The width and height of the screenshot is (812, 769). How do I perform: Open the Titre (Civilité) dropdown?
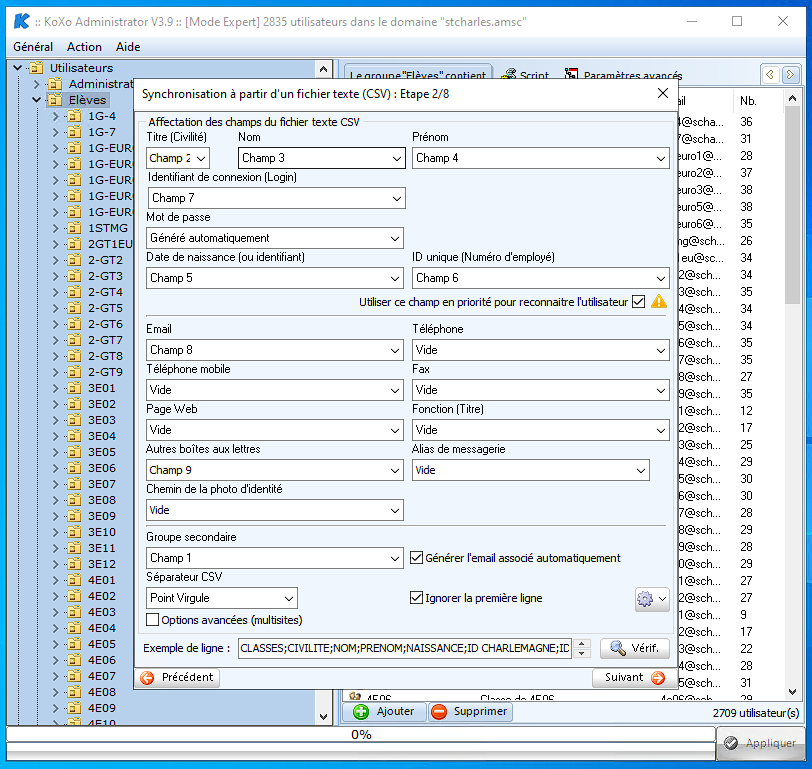tap(178, 158)
